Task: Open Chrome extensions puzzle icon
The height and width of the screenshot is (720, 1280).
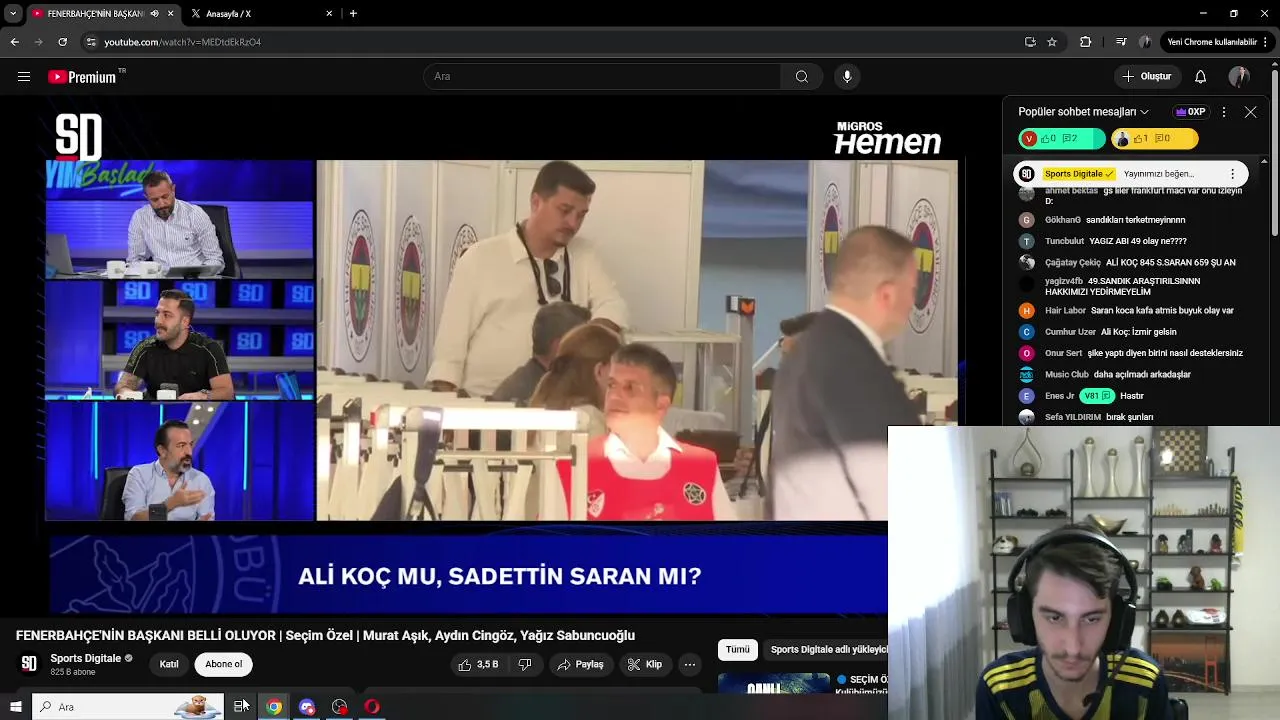Action: [x=1085, y=42]
